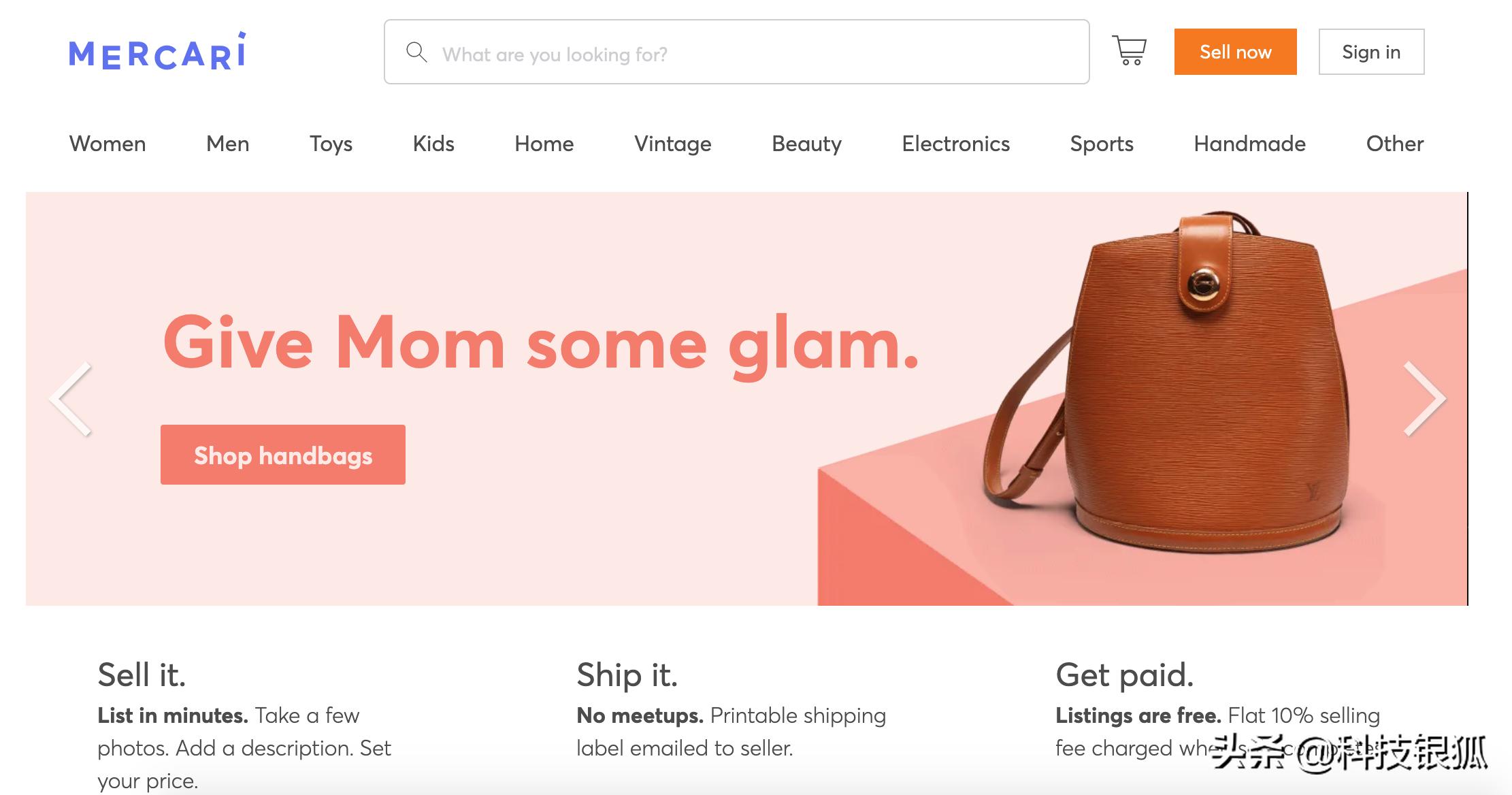The height and width of the screenshot is (795, 1512).
Task: Select the Electronics category
Action: 956,144
